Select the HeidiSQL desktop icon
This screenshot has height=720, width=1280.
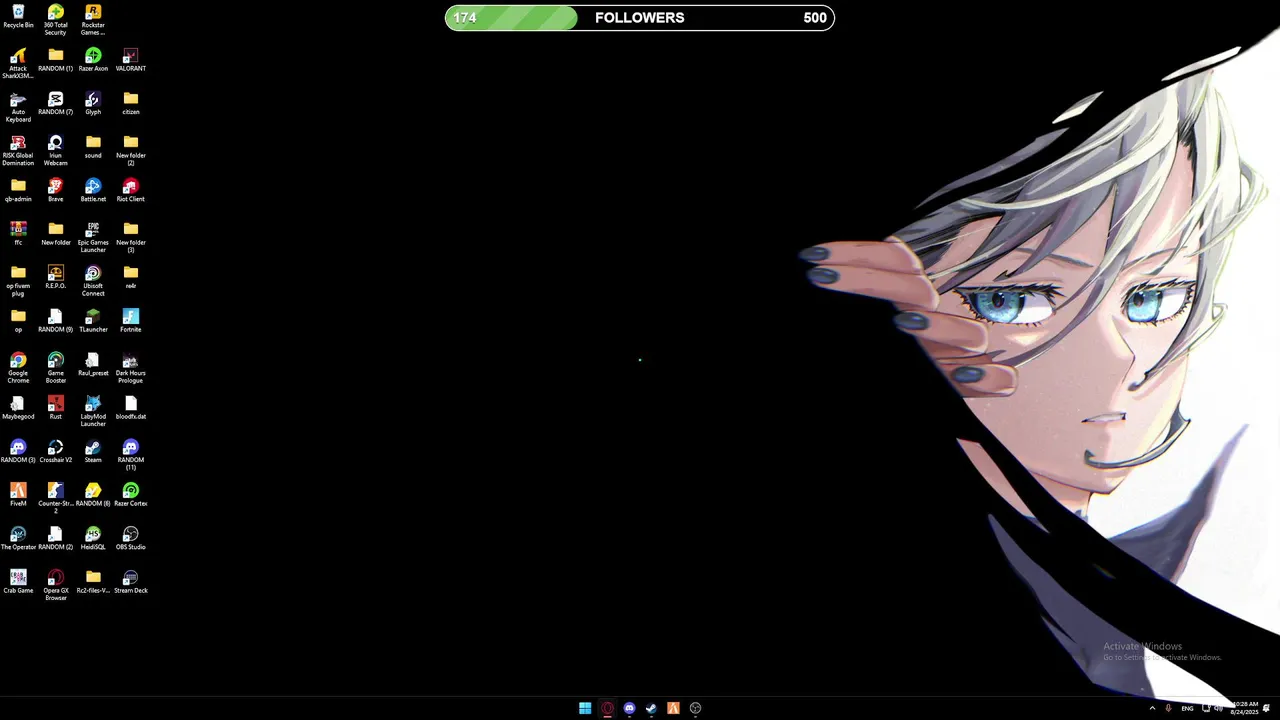[x=93, y=538]
